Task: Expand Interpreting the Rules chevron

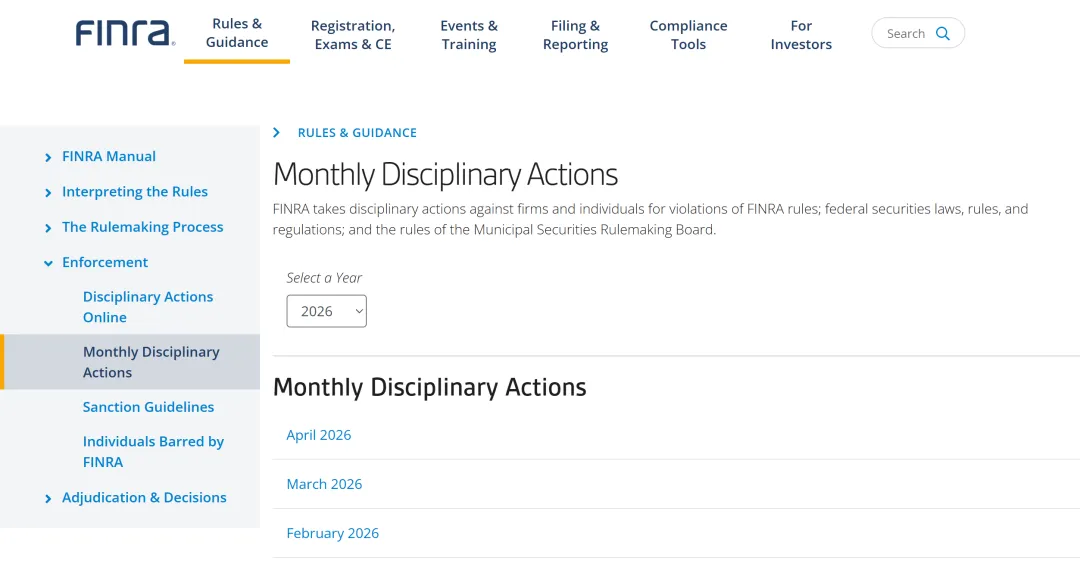Action: (48, 193)
